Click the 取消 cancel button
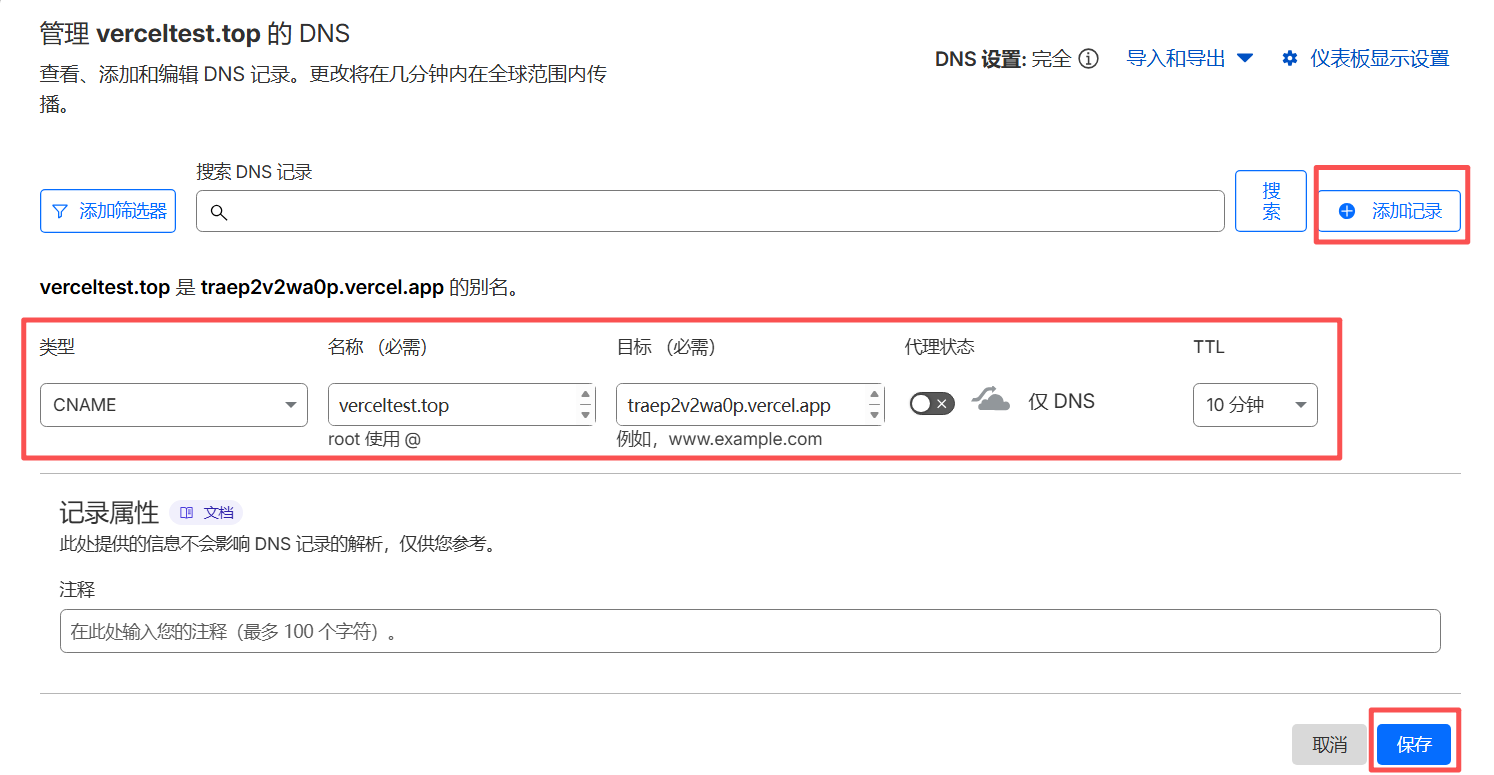The width and height of the screenshot is (1494, 775). [x=1329, y=745]
